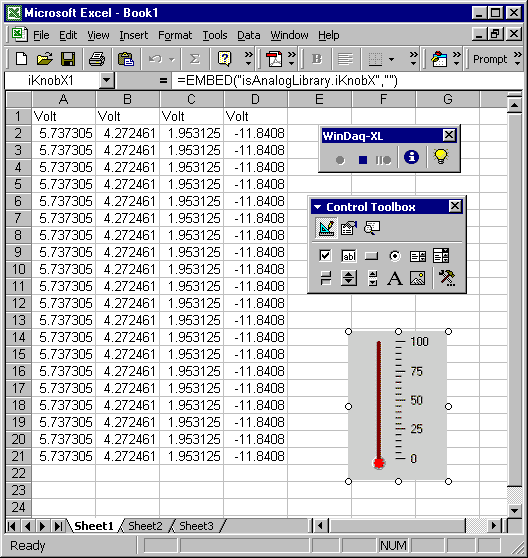
Task: Pause recording in WinDaq-XL toolbar
Action: [383, 160]
